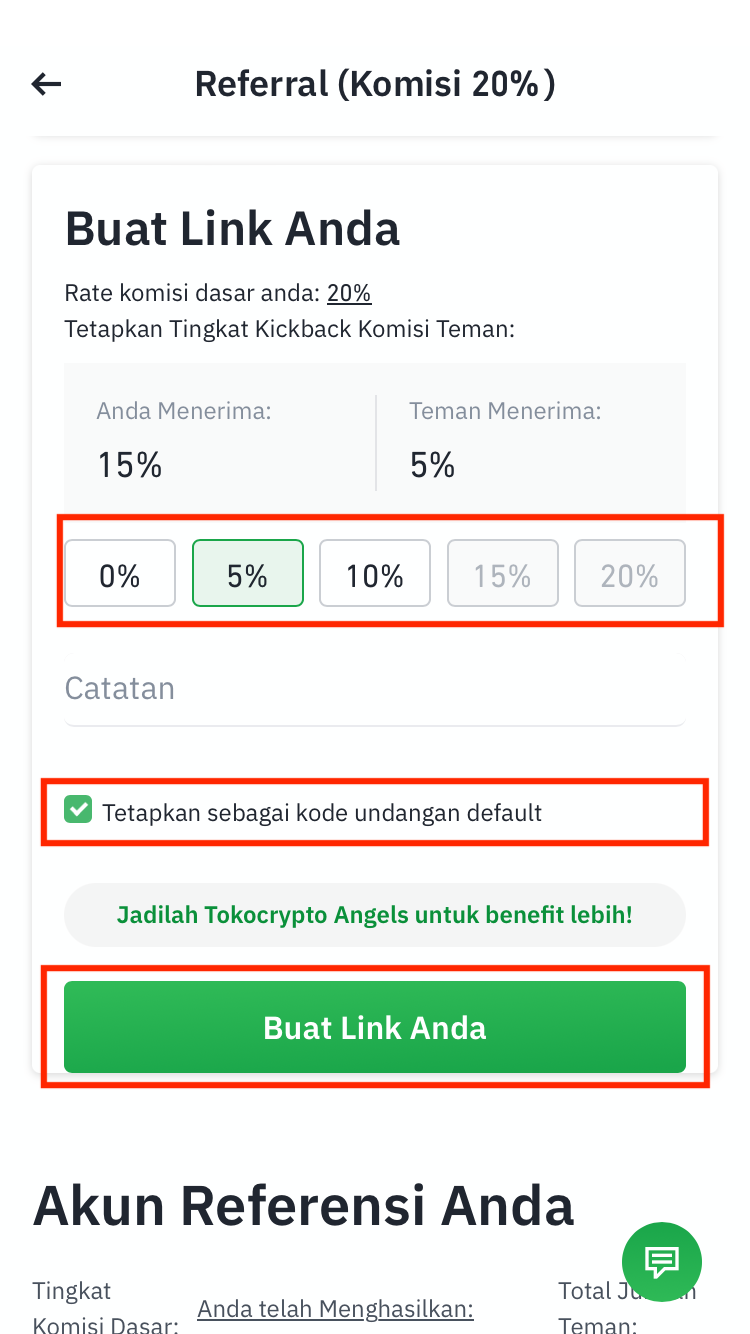The image size is (750, 1334).
Task: Open the green chat support bubble
Action: pos(662,1262)
